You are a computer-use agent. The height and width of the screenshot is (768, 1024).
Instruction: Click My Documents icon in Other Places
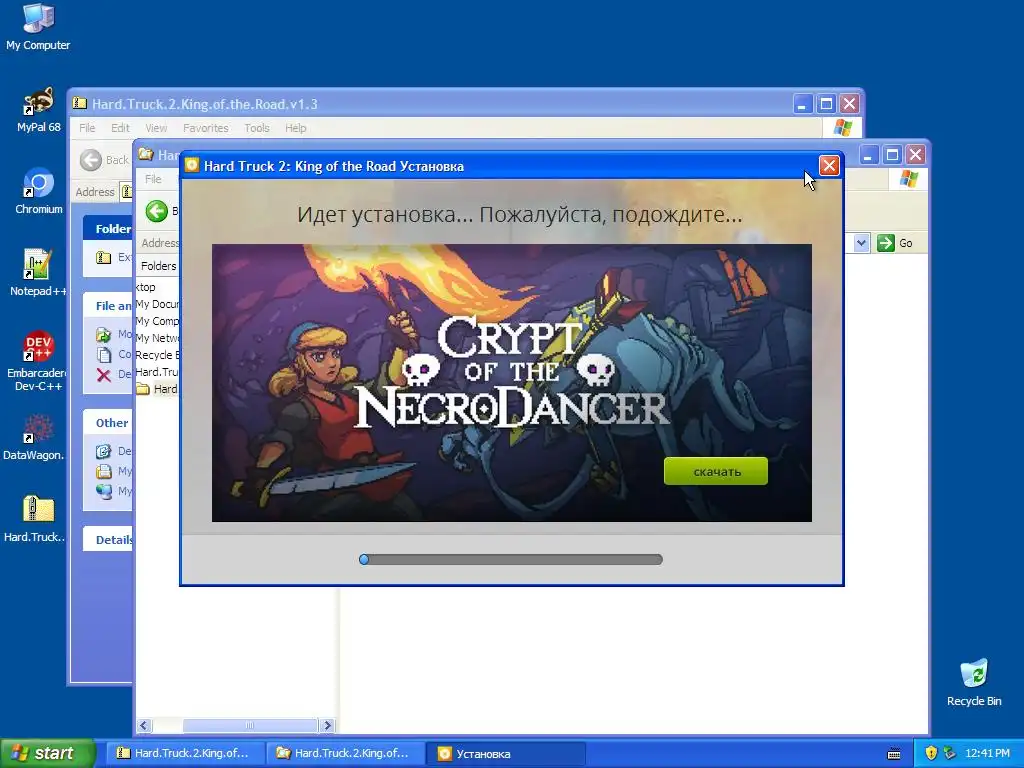point(104,471)
